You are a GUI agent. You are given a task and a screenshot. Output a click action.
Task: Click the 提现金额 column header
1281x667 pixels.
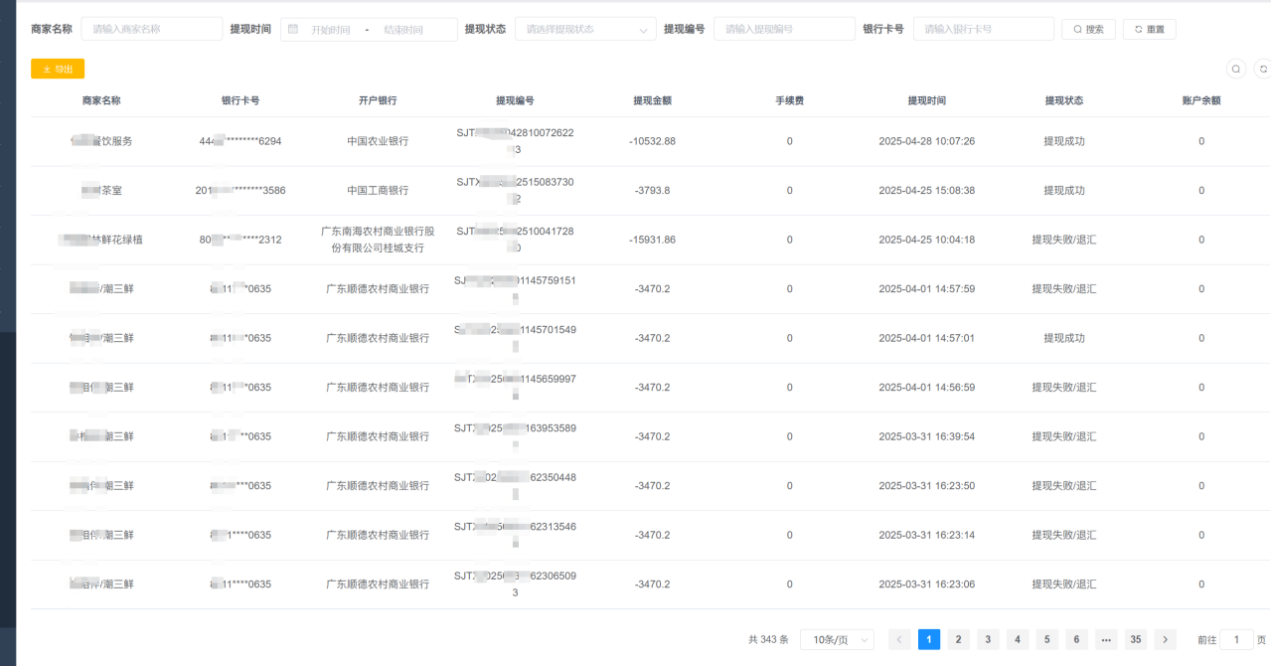click(x=653, y=101)
